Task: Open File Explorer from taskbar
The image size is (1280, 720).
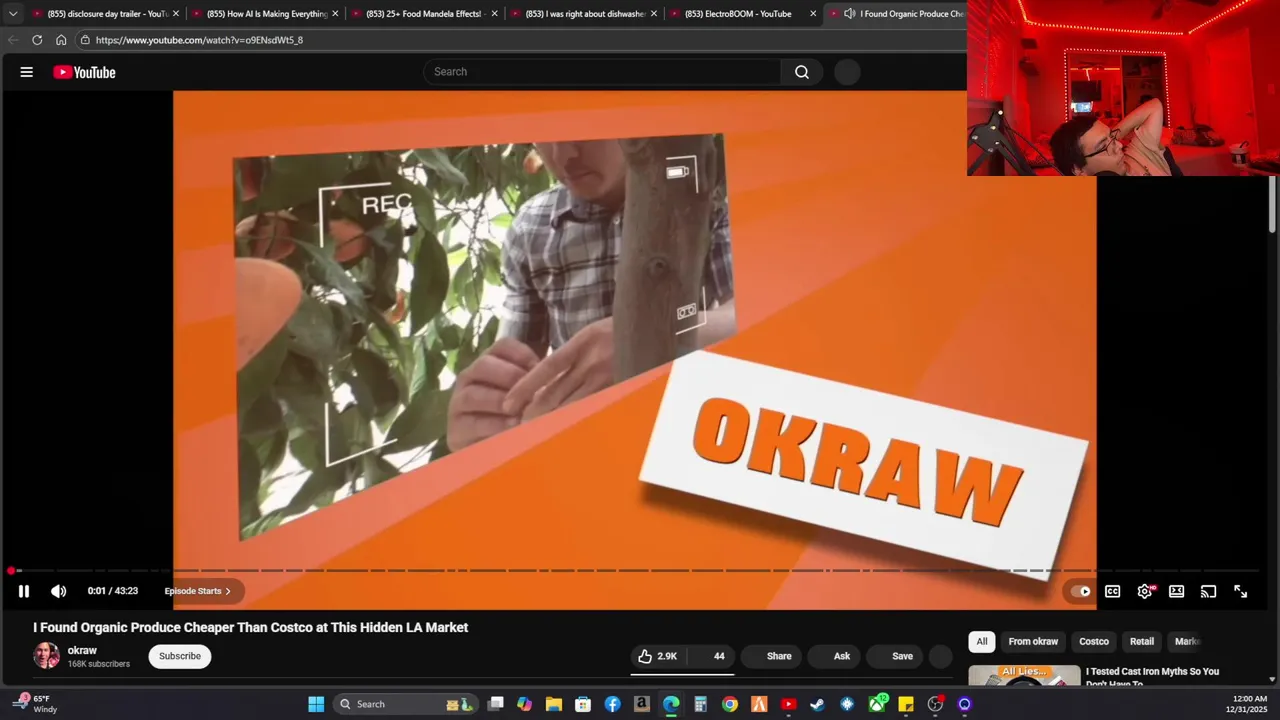Action: click(x=553, y=704)
